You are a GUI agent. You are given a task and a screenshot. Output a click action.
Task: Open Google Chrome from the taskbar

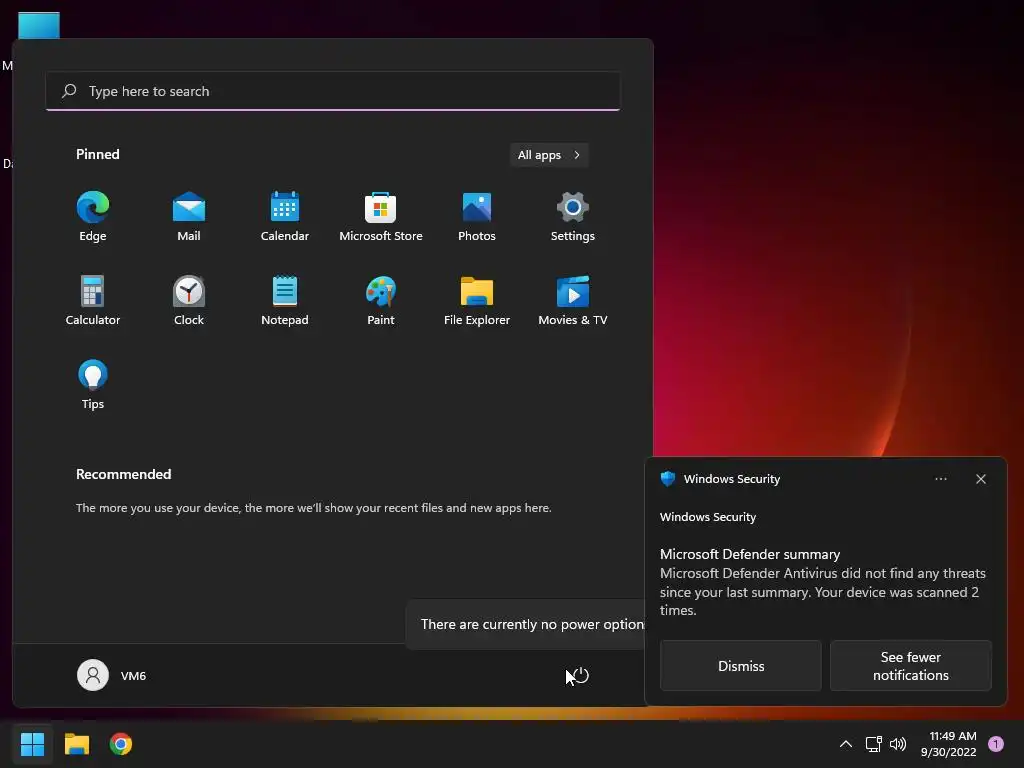click(121, 744)
